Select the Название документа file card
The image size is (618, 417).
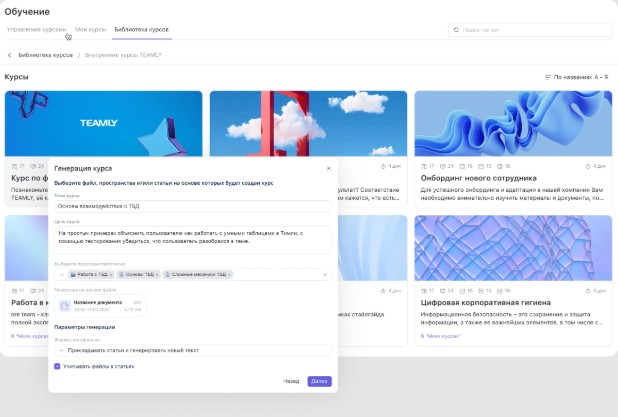[100, 306]
